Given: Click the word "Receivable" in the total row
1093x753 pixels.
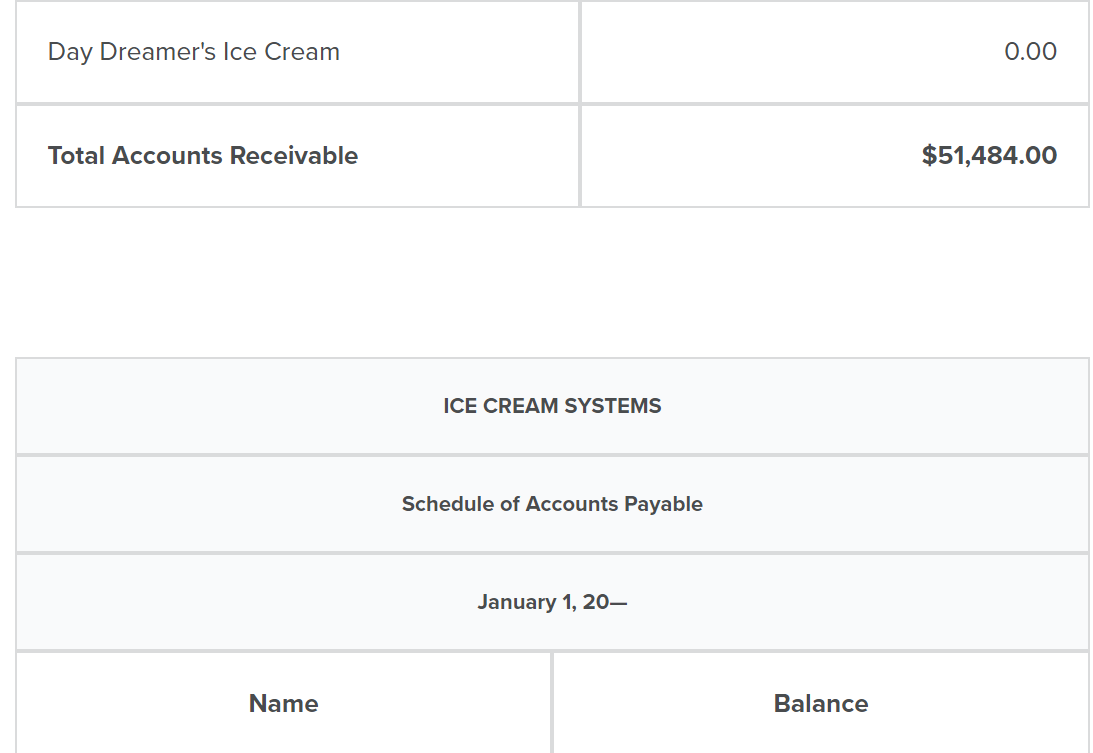Looking at the screenshot, I should (x=294, y=156).
